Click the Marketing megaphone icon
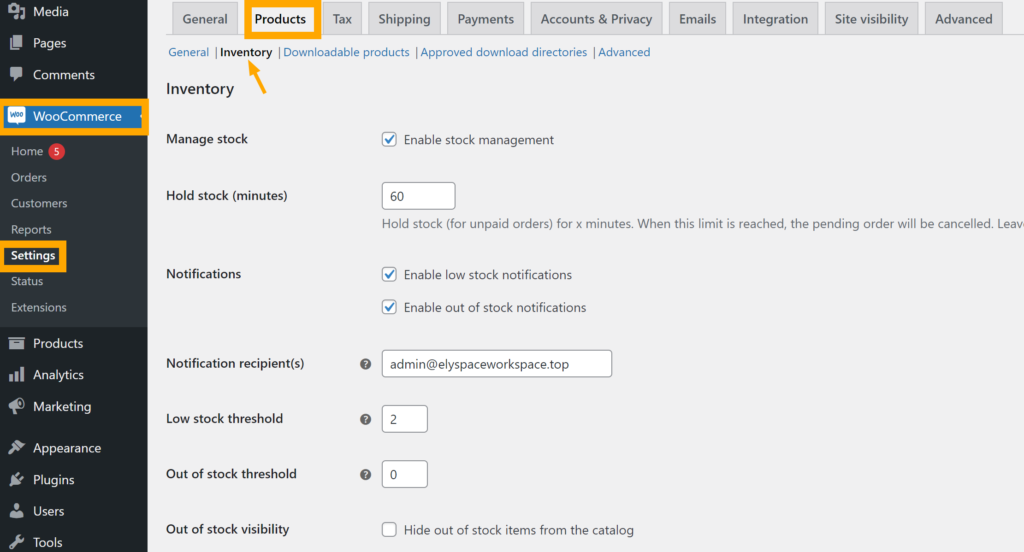Screen dimensions: 1024x552 (16, 407)
